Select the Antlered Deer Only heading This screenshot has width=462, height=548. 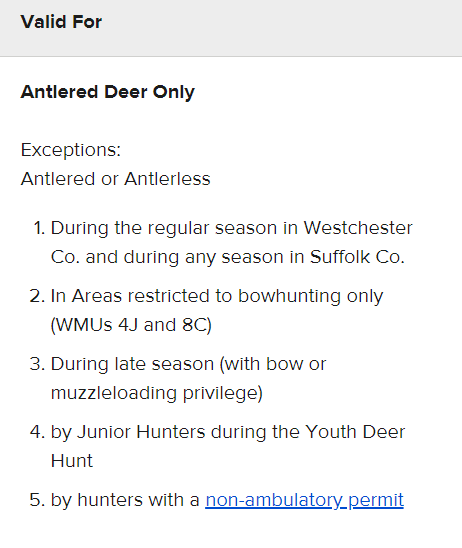click(108, 92)
